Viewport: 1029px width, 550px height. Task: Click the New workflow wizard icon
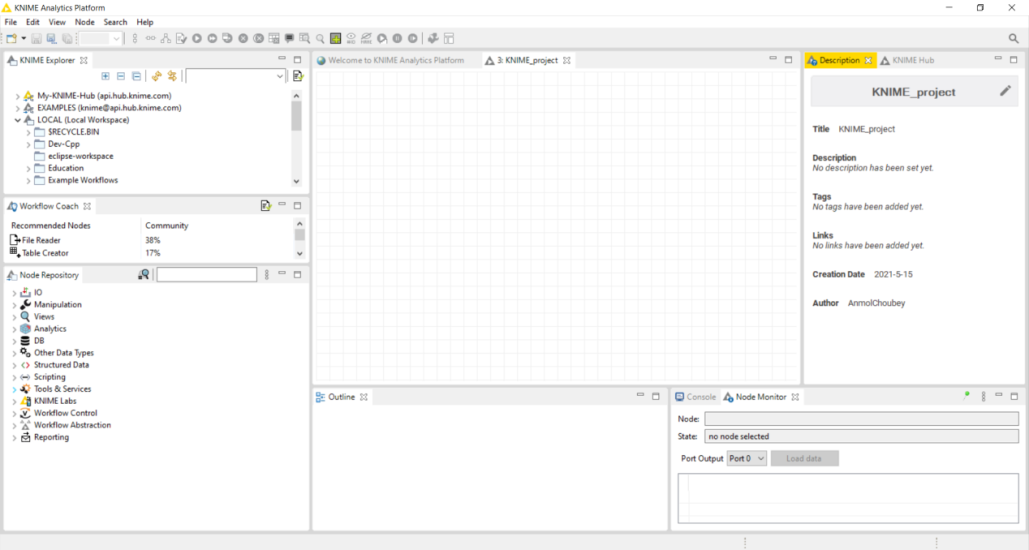click(11, 39)
